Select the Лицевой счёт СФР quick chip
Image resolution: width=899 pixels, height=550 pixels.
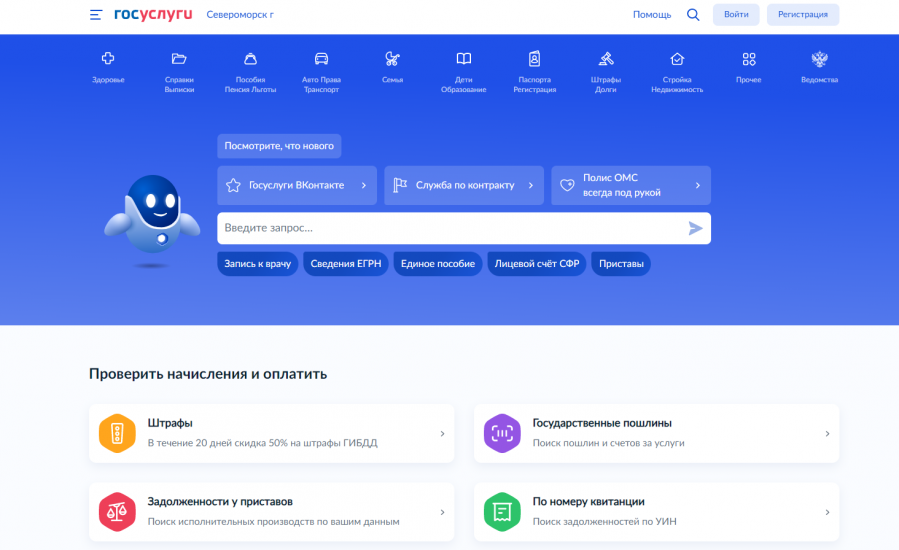pos(537,264)
